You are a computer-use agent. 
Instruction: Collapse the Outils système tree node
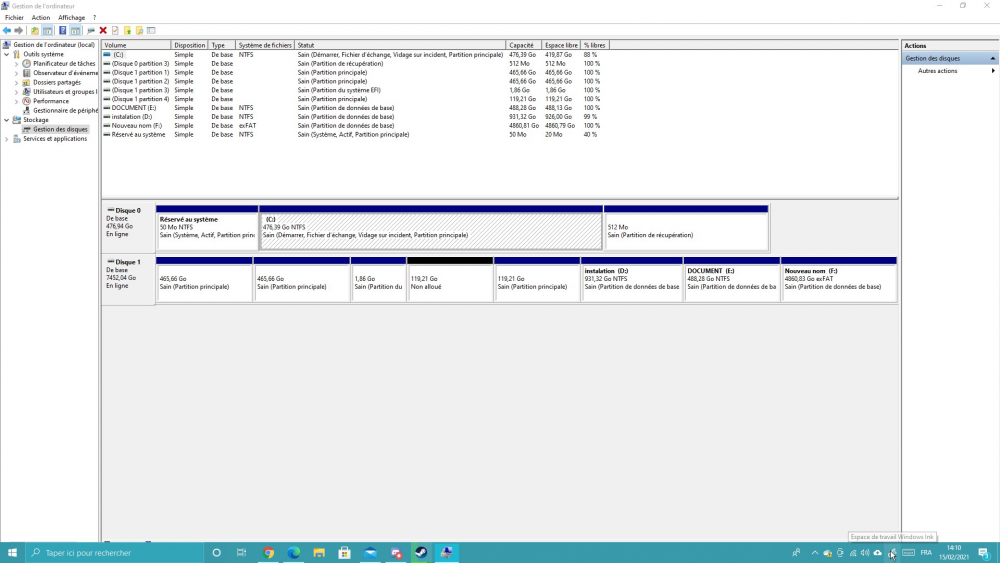[6, 54]
